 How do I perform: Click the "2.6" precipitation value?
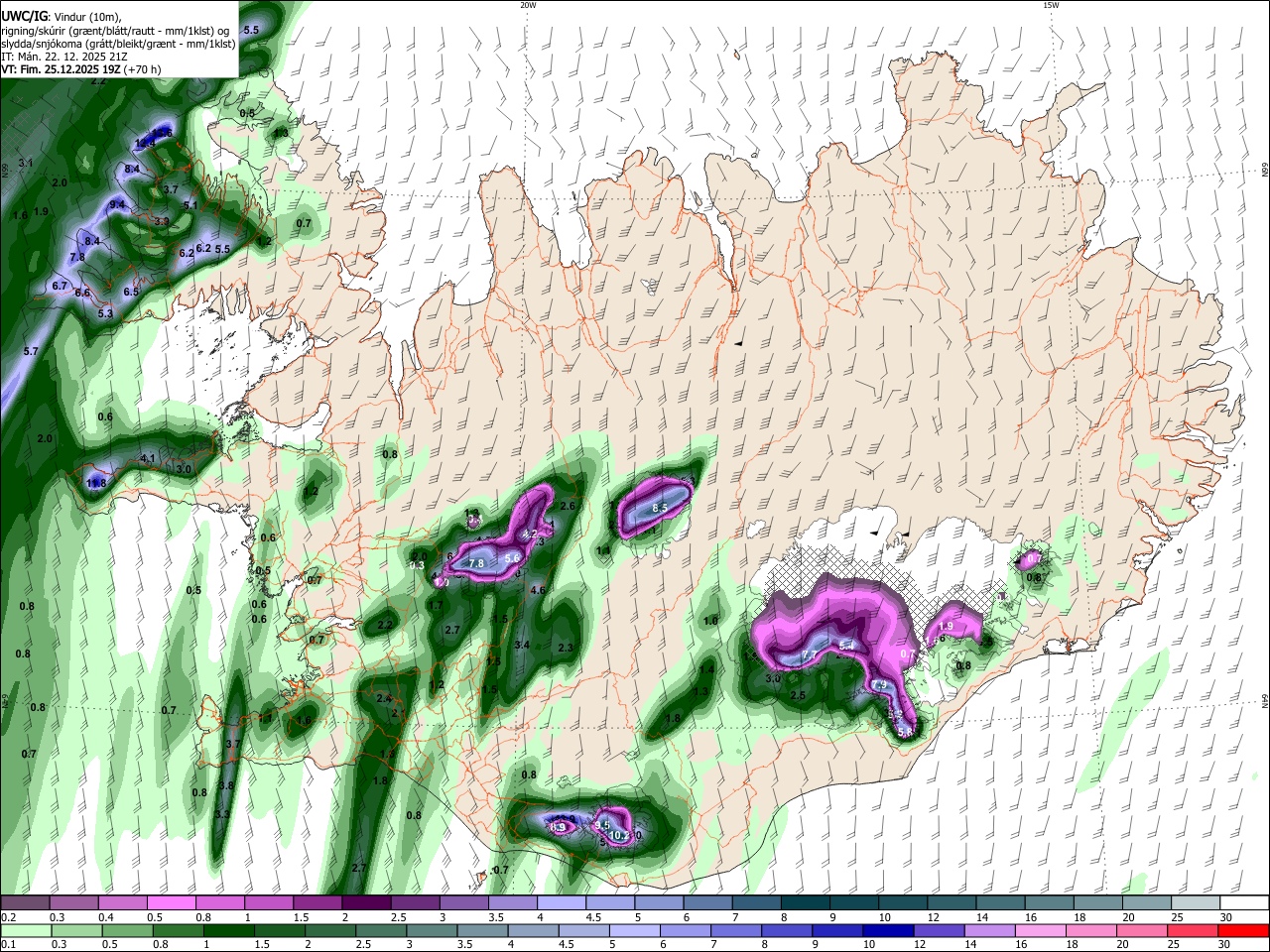[x=568, y=507]
